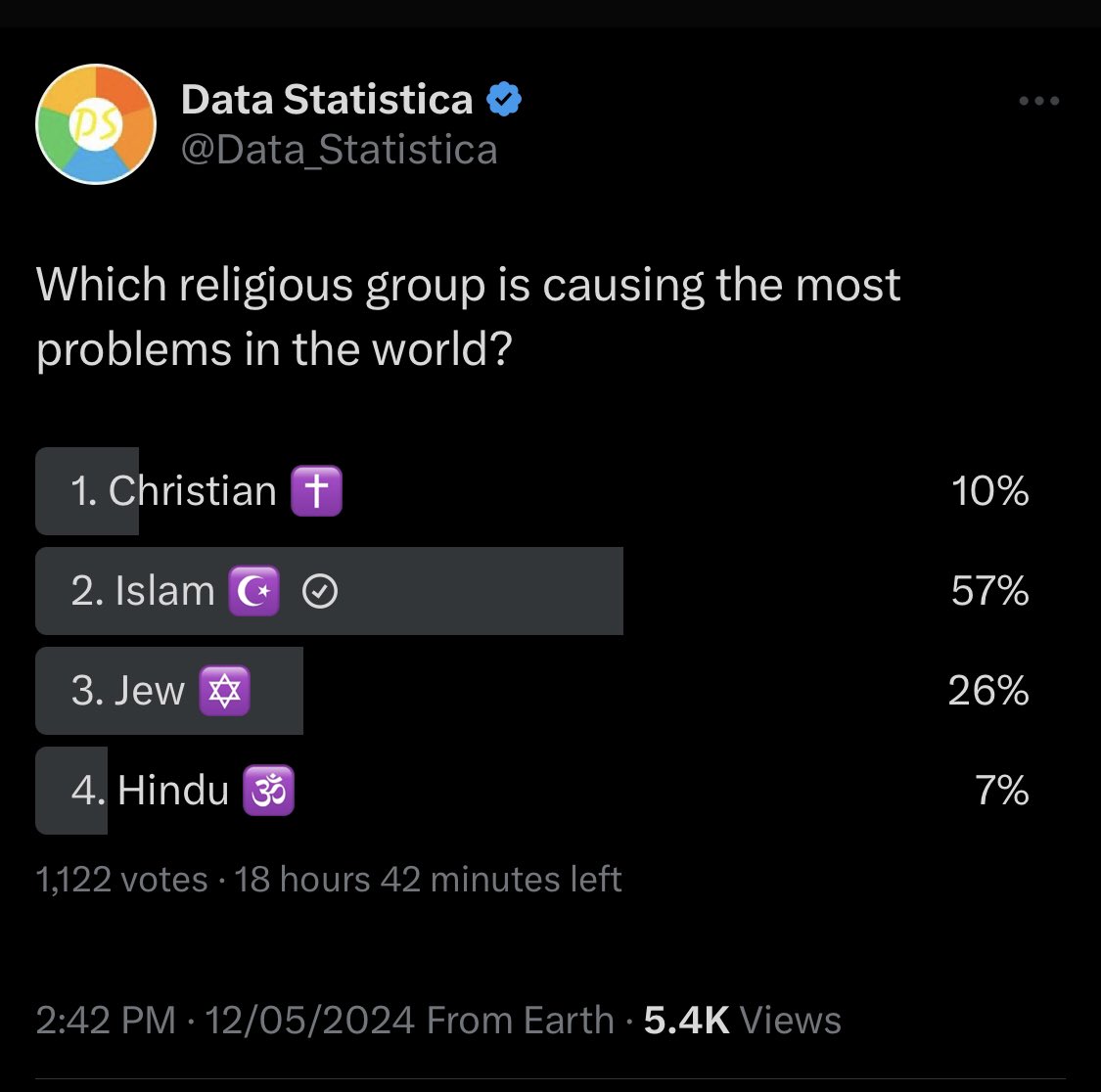Click the purple cross emoji icon
Viewport: 1101px width, 1092px height.
[x=317, y=490]
